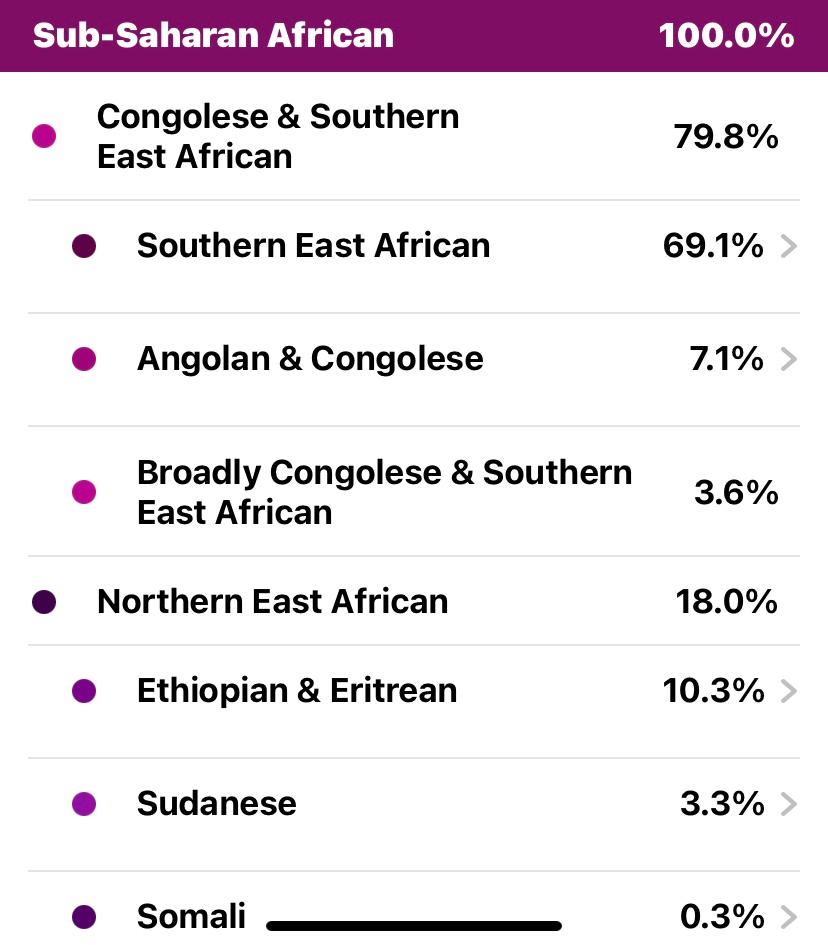
Task: Select the 69.1% percentage value
Action: coord(713,246)
